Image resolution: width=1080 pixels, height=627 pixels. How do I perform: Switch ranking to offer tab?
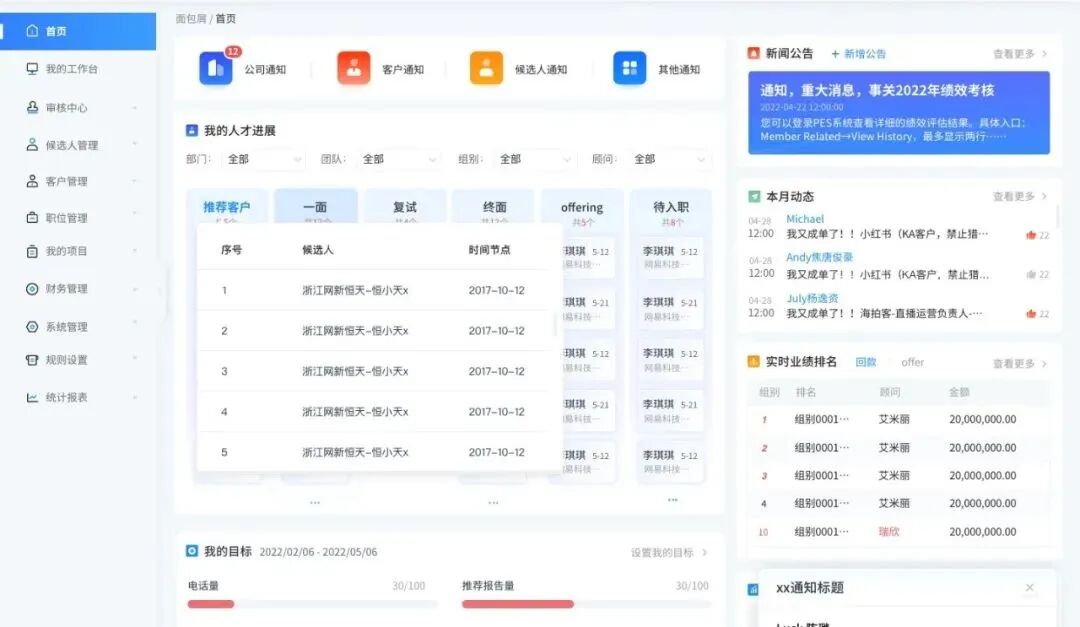coord(913,362)
